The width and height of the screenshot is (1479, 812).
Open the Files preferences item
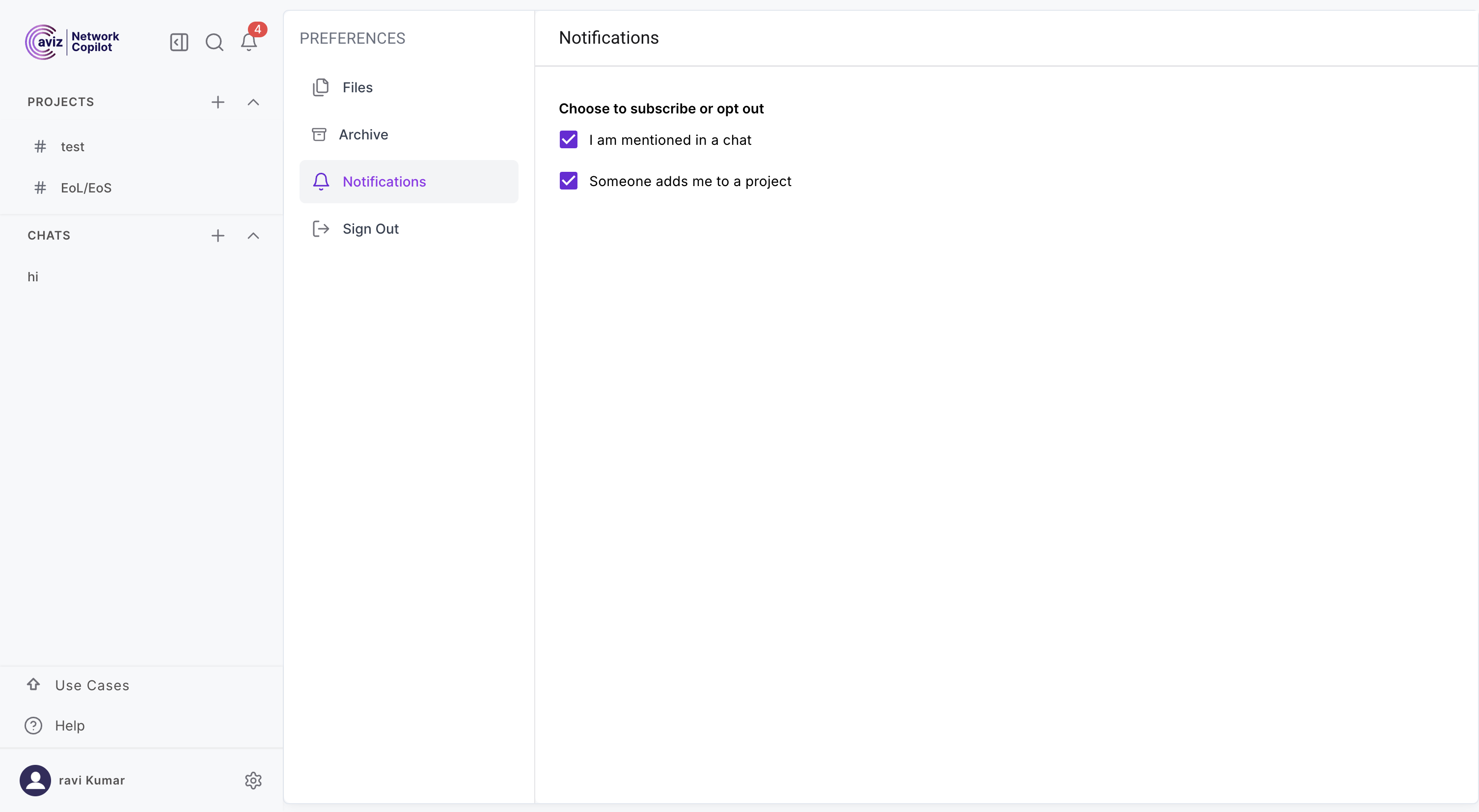pyautogui.click(x=357, y=87)
